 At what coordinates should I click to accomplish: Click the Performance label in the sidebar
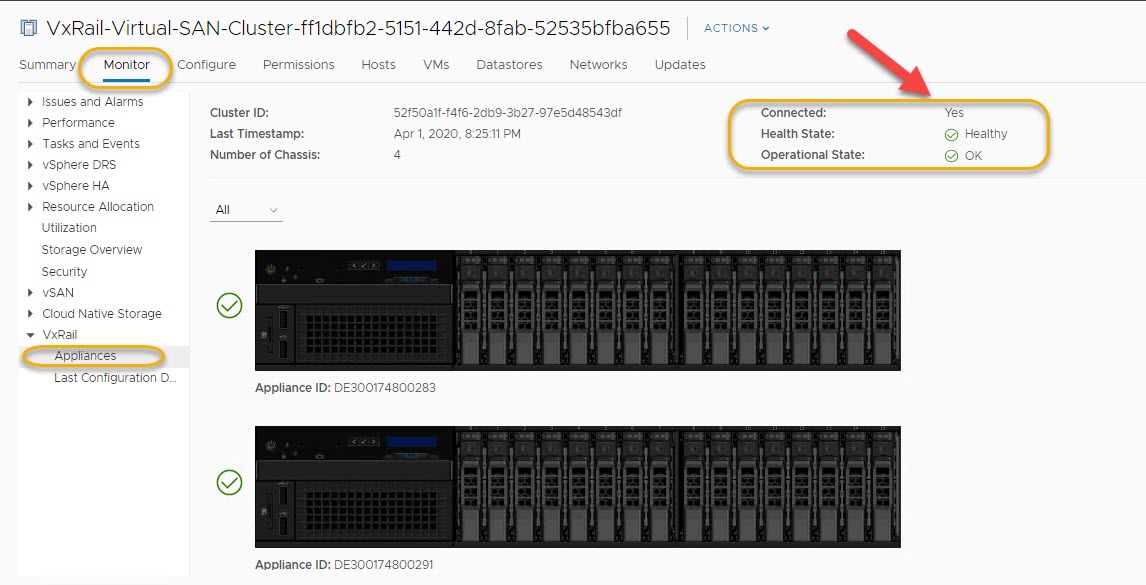point(78,123)
